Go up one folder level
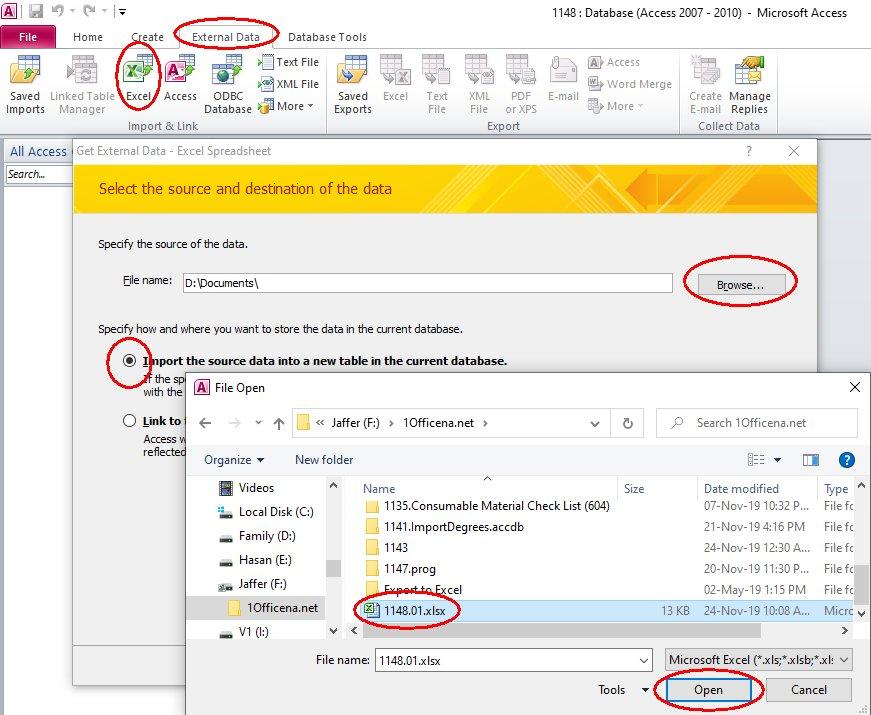871x715 pixels. [x=279, y=423]
